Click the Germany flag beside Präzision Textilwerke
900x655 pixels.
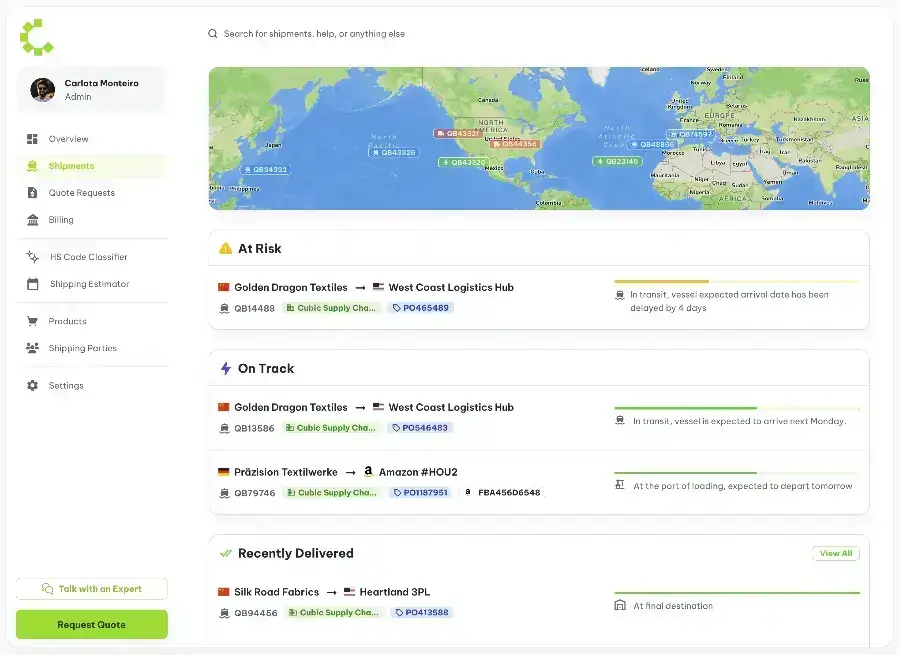click(x=224, y=472)
